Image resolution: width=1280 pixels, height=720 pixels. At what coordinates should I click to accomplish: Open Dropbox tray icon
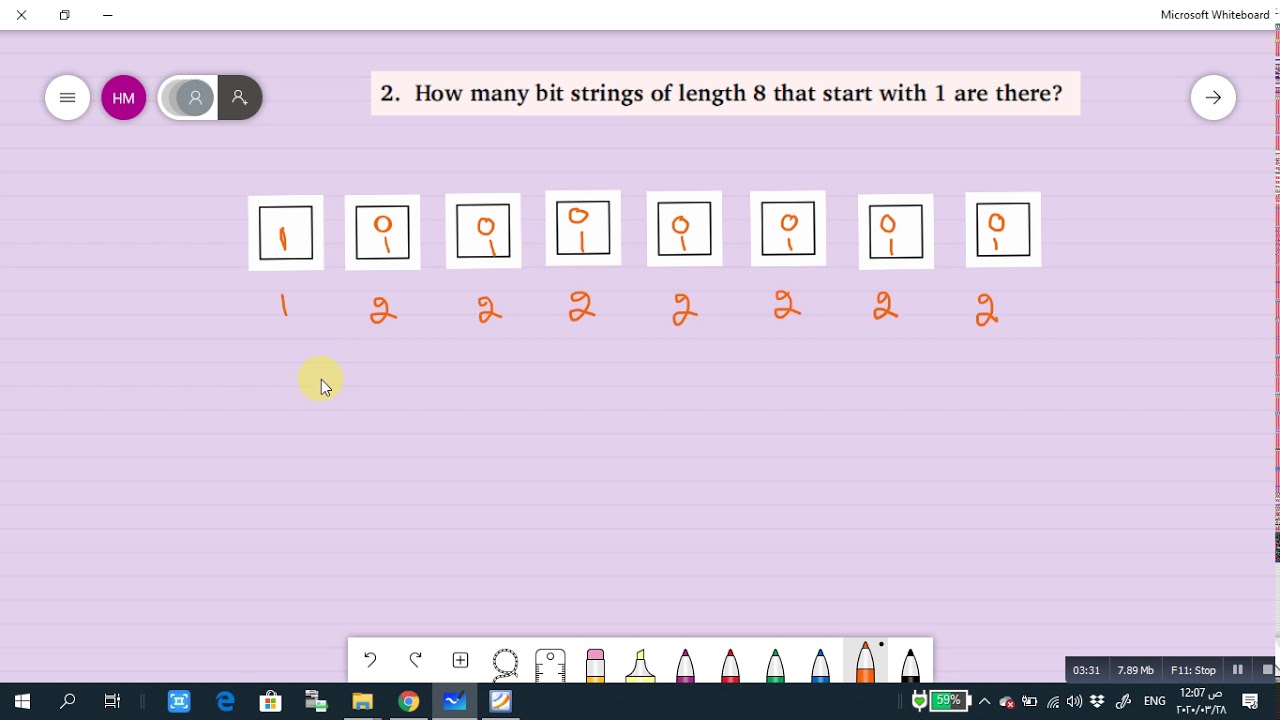coord(1098,702)
